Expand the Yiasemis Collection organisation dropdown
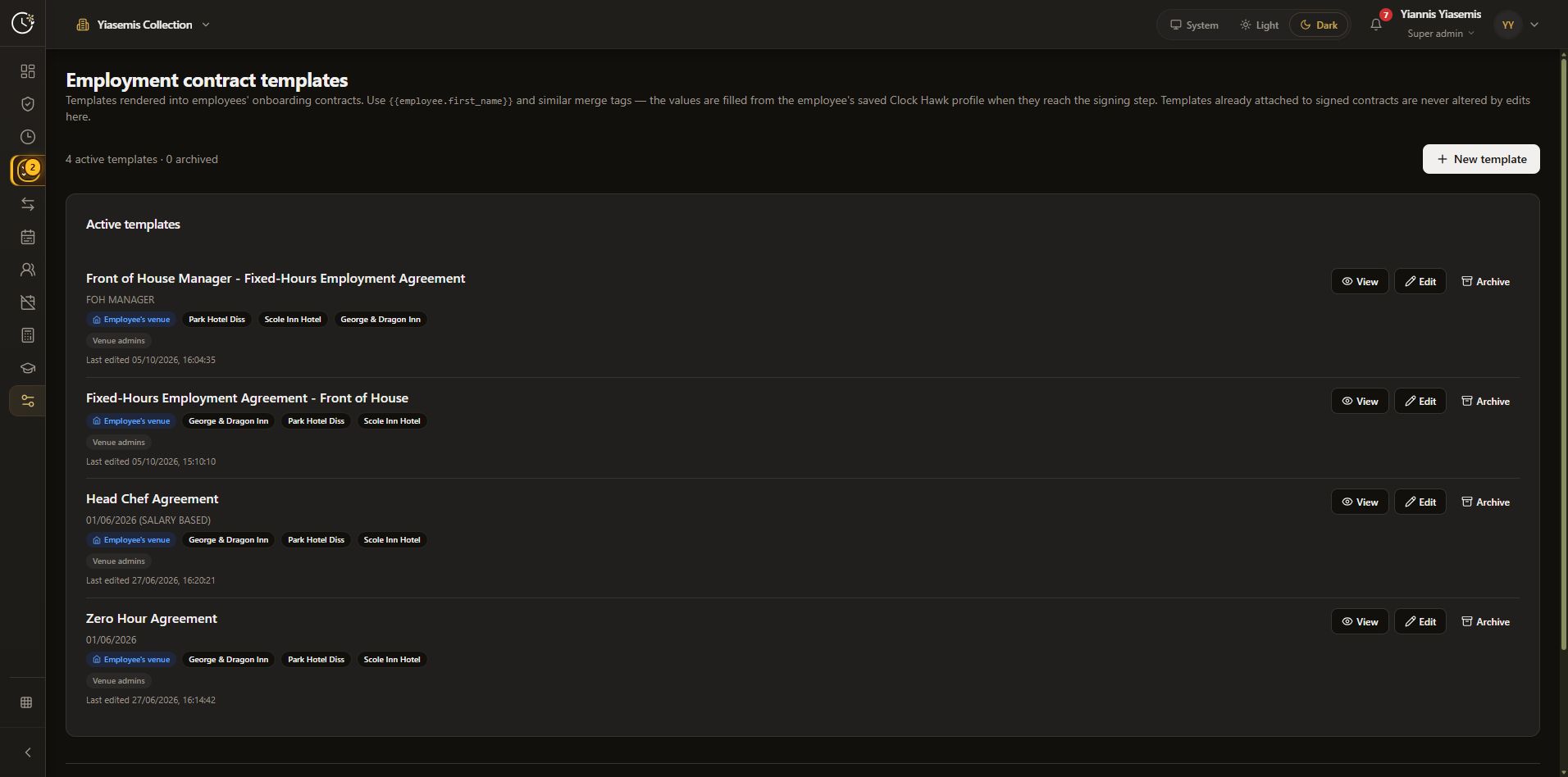Viewport: 1568px width, 777px height. 144,25
